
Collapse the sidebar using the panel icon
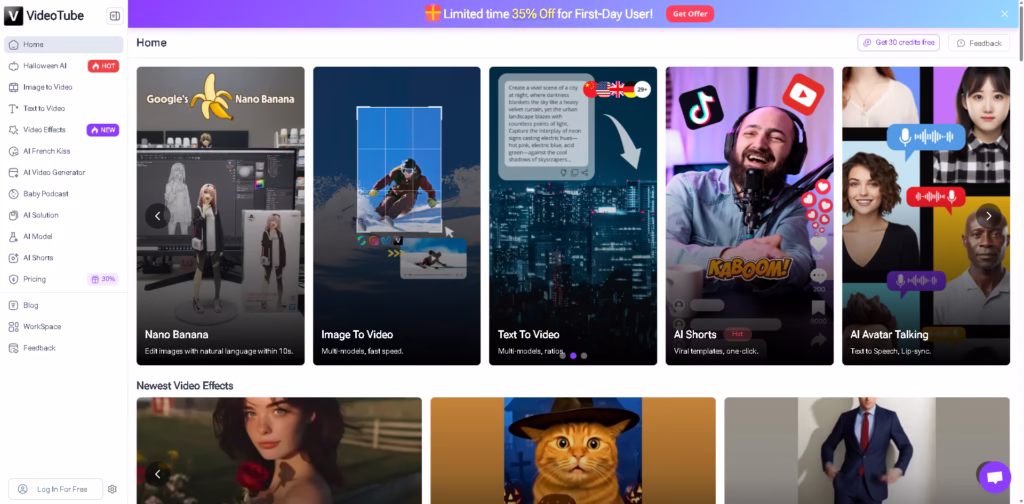pyautogui.click(x=114, y=16)
